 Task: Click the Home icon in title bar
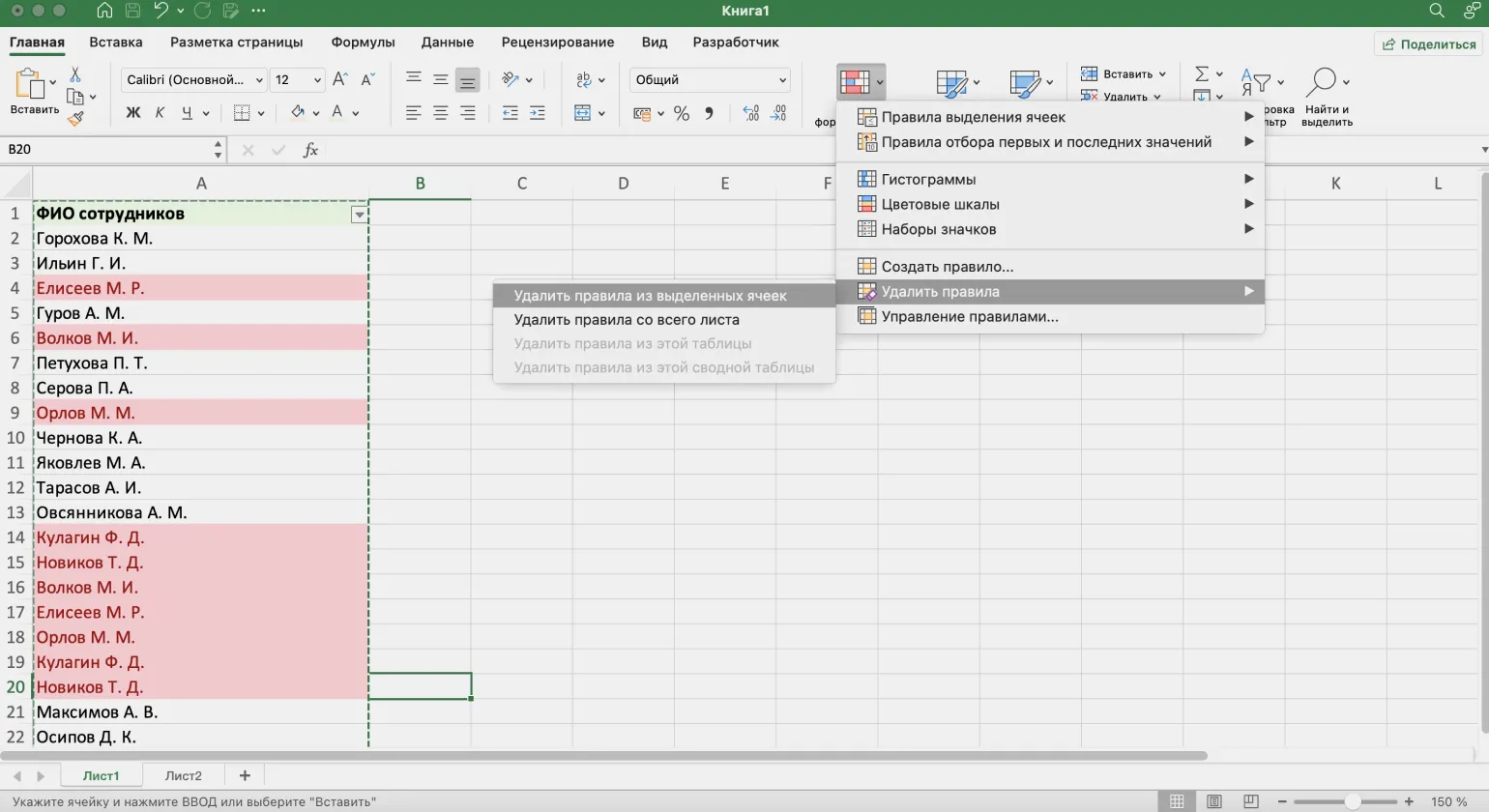pos(104,11)
